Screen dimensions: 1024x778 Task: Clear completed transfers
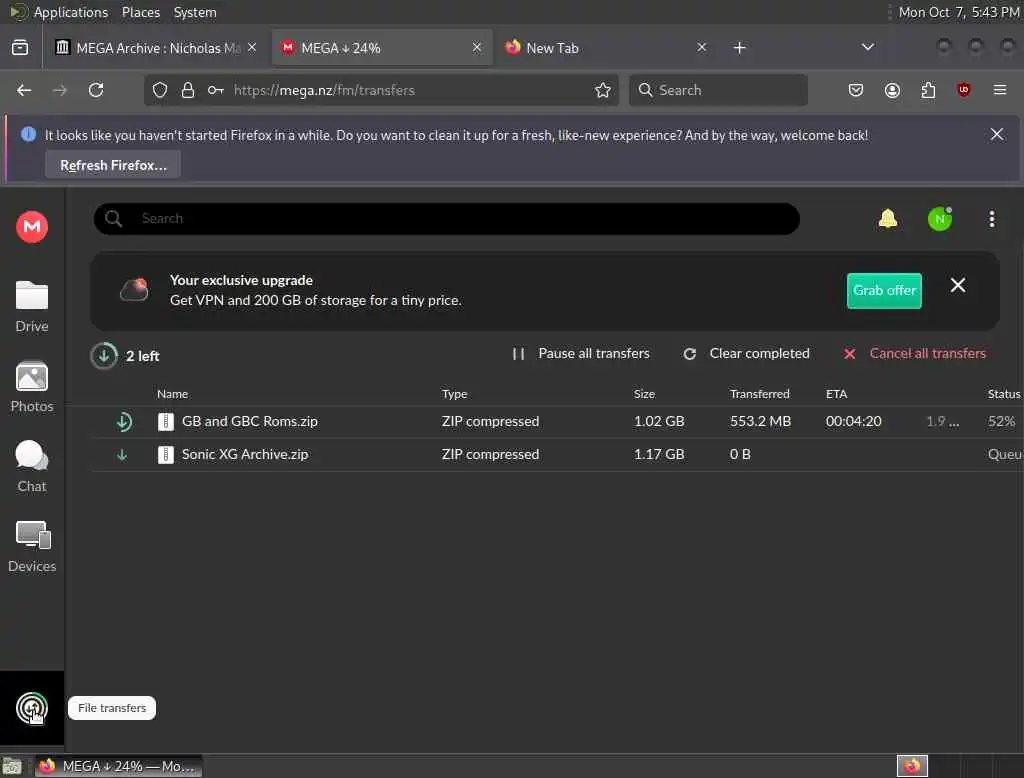coord(746,353)
